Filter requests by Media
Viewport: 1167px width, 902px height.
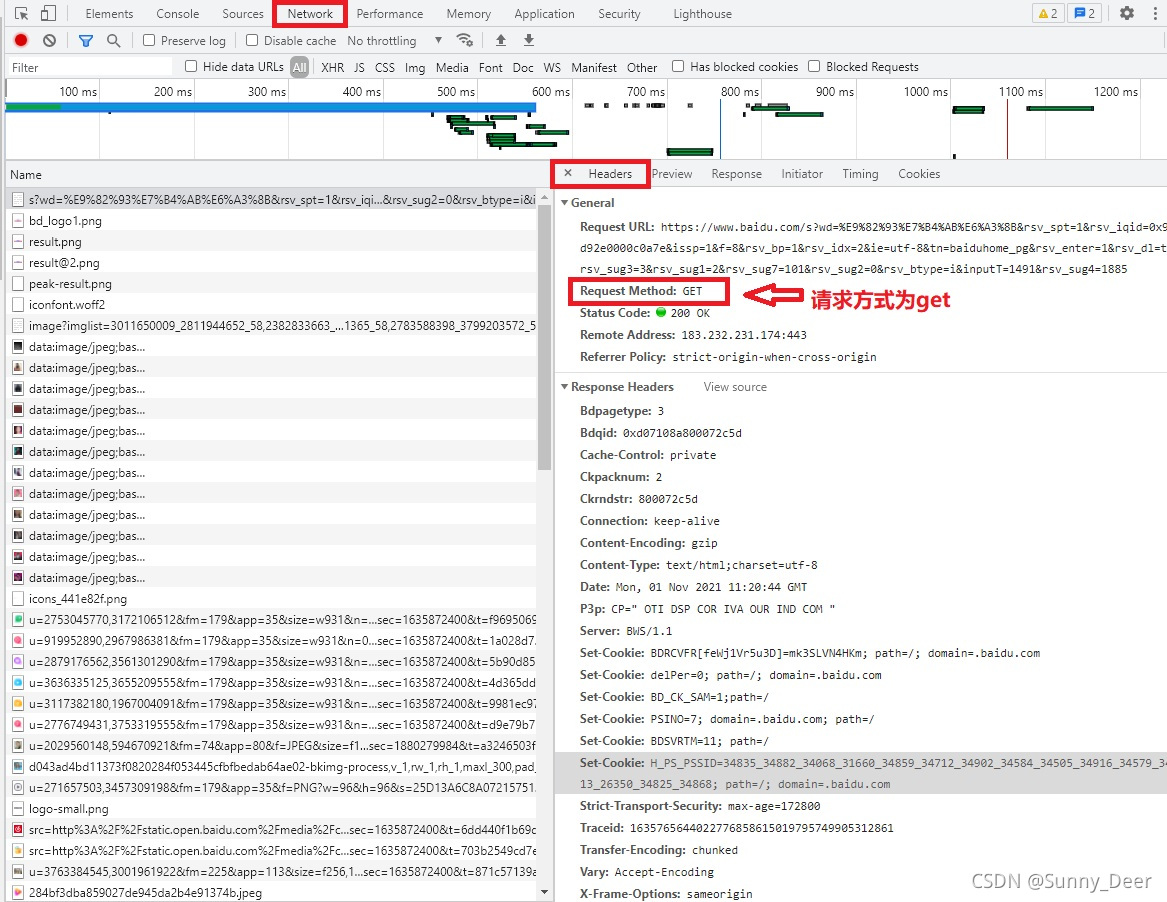click(452, 67)
